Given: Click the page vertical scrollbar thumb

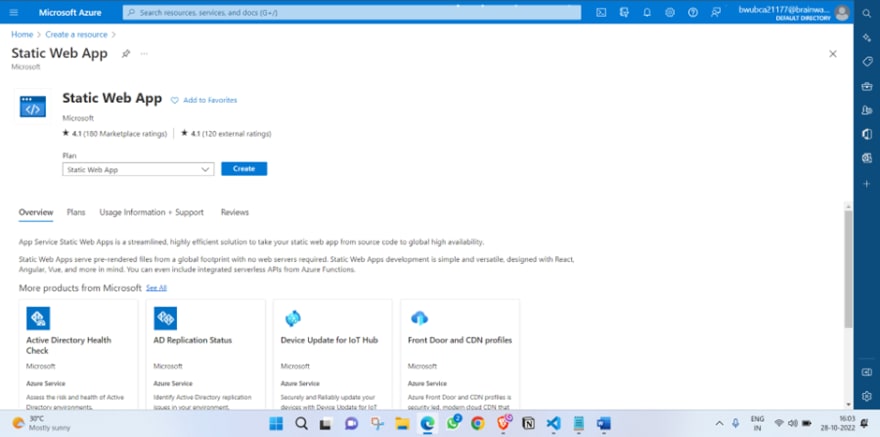Looking at the screenshot, I should (848, 268).
